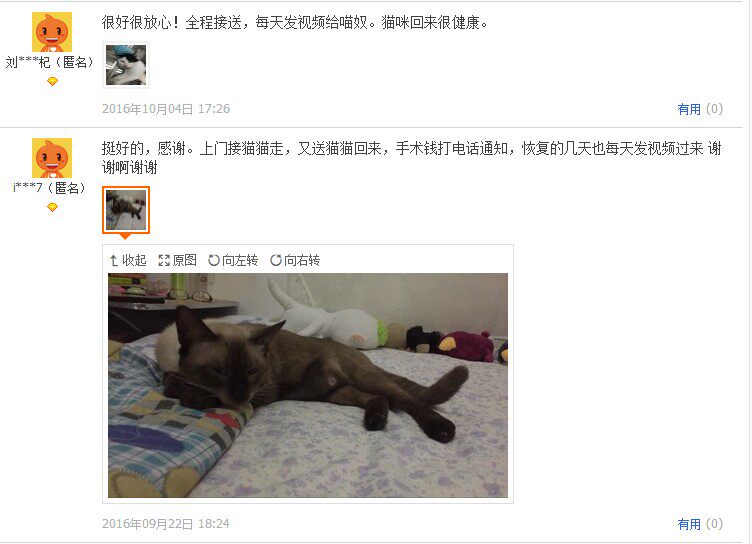Click avatar of user i***7
The width and height of the screenshot is (752, 544).
[52, 158]
